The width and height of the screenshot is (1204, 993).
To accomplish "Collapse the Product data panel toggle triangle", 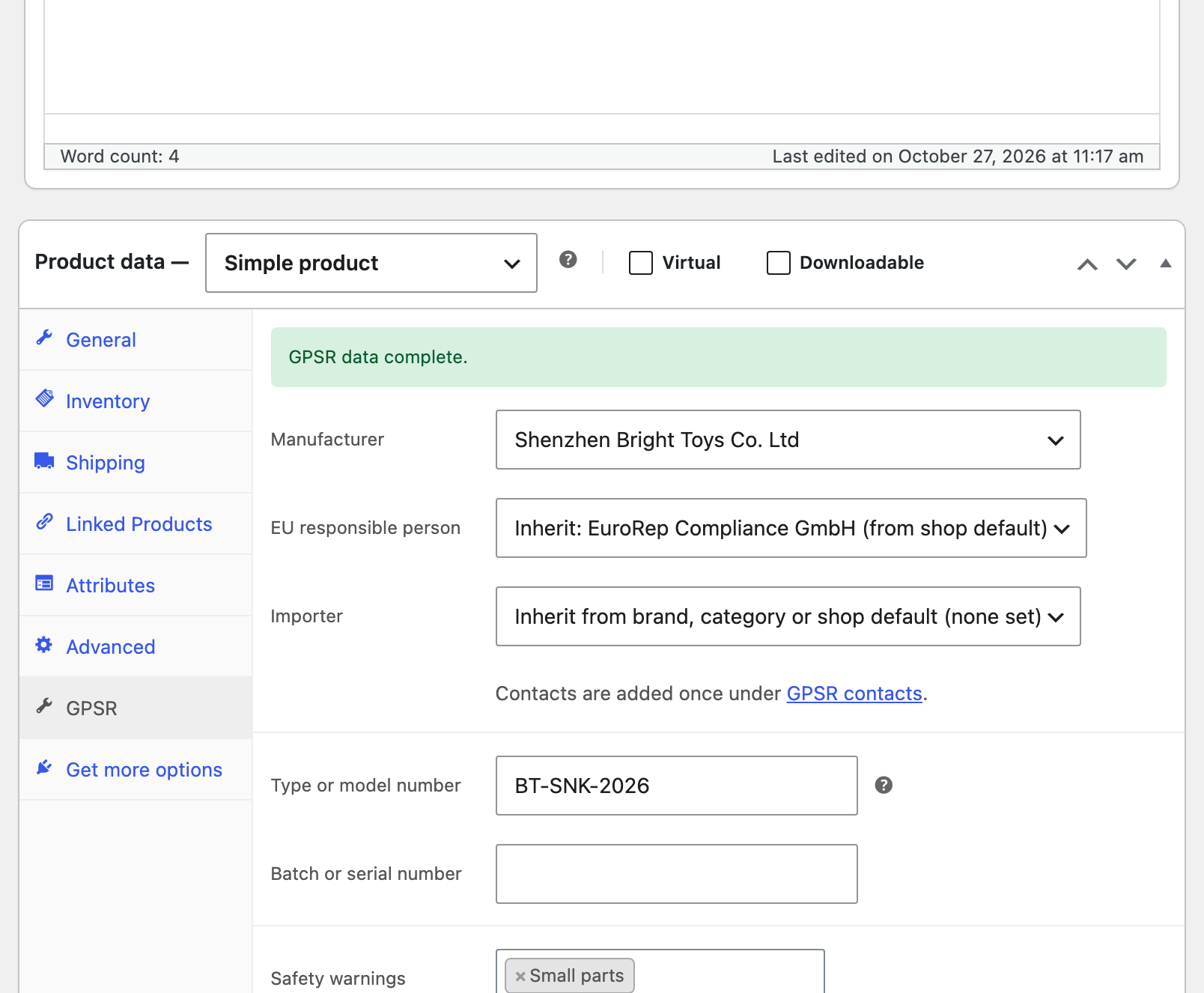I will 1165,264.
